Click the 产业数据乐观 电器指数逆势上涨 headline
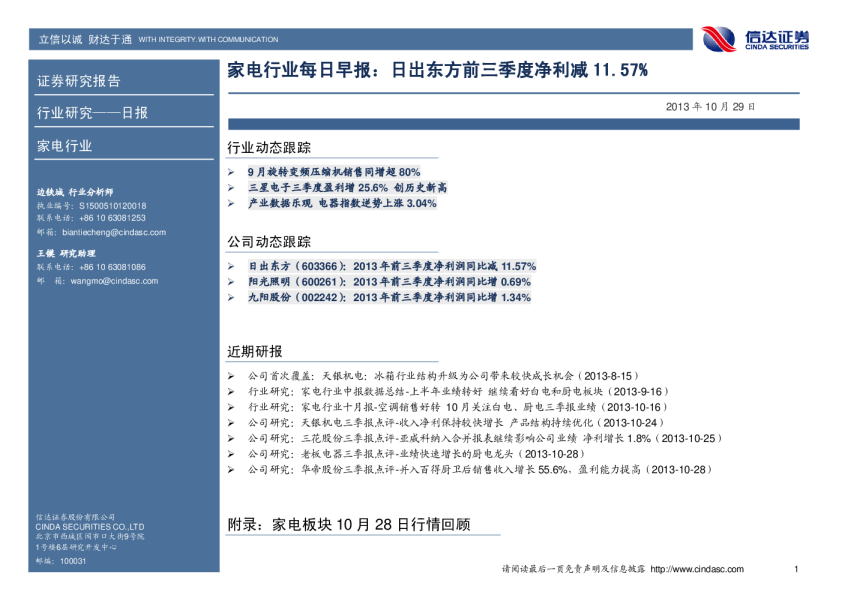842x595 pixels. click(342, 203)
